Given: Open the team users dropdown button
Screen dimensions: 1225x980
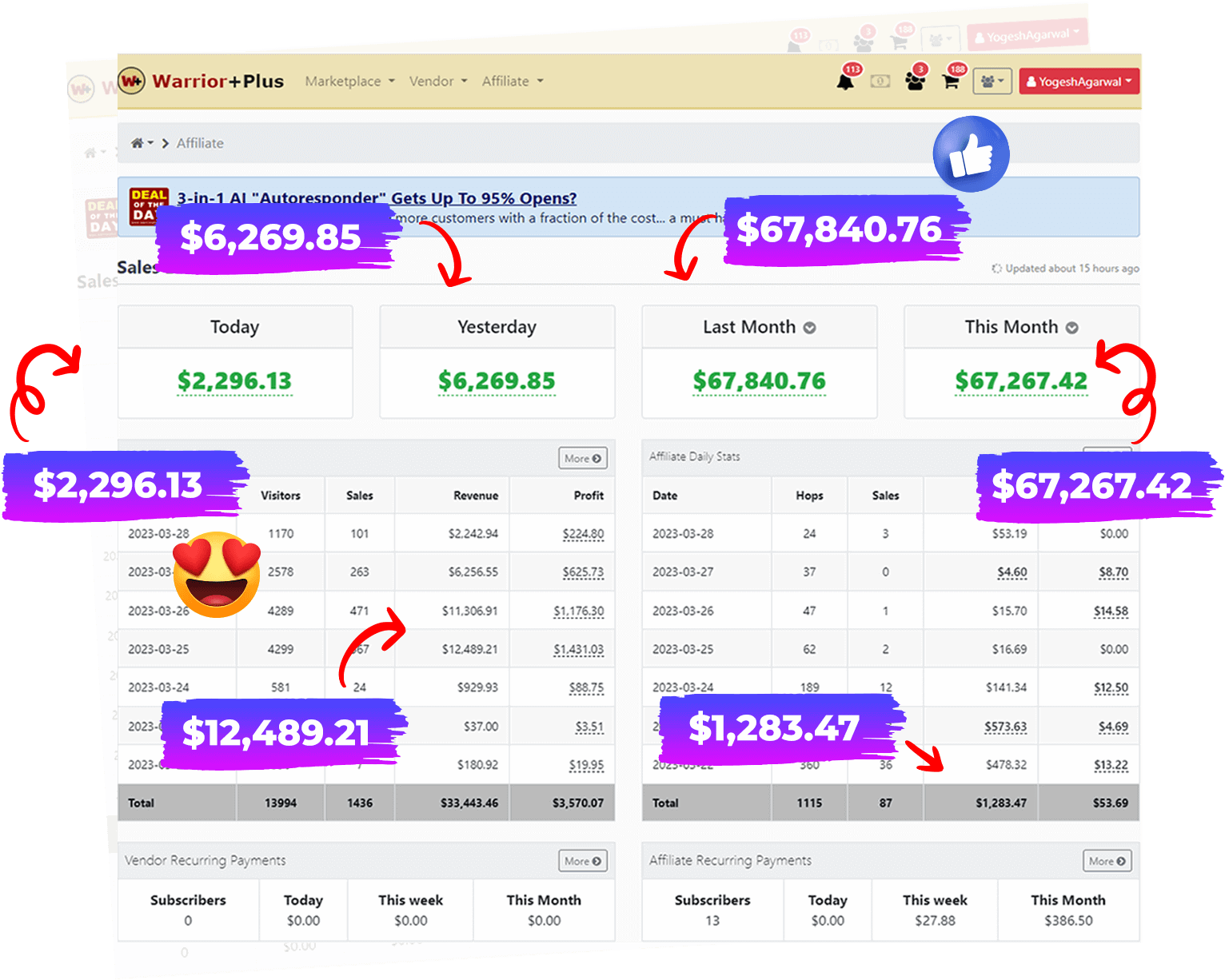Looking at the screenshot, I should 992,82.
